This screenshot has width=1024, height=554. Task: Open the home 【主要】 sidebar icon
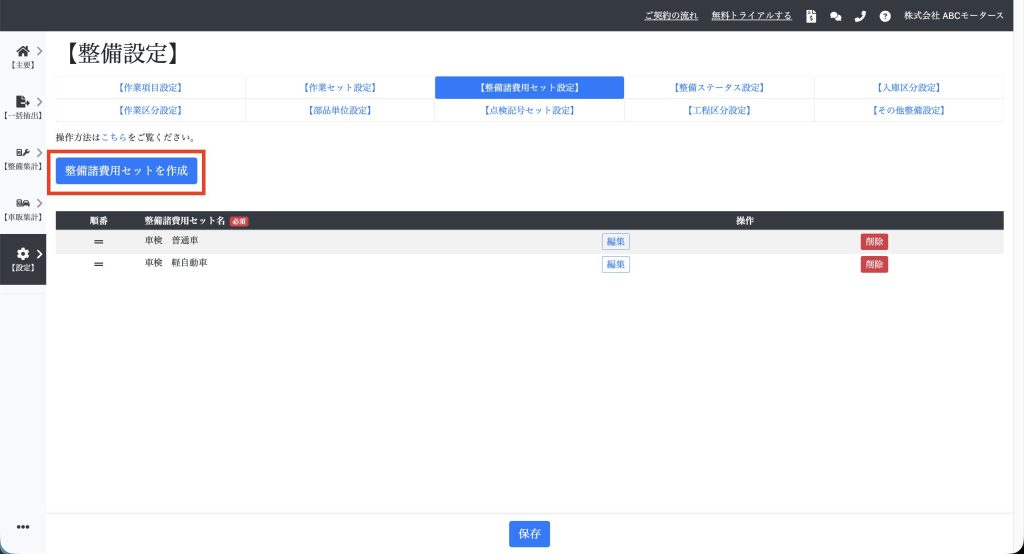pyautogui.click(x=22, y=52)
